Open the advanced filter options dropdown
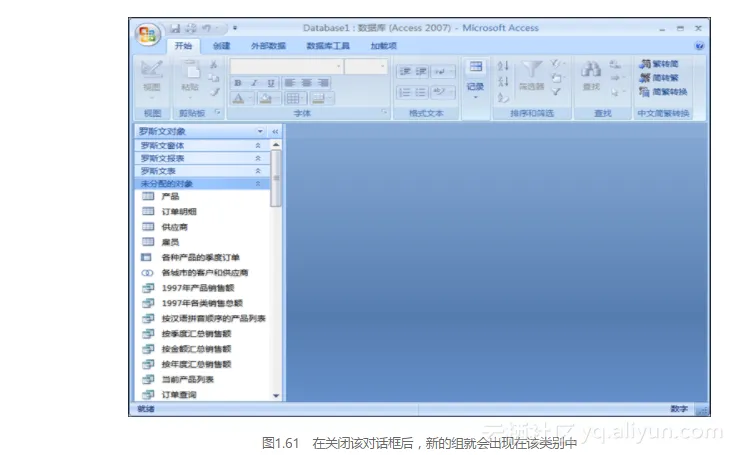The image size is (734, 455). (557, 78)
